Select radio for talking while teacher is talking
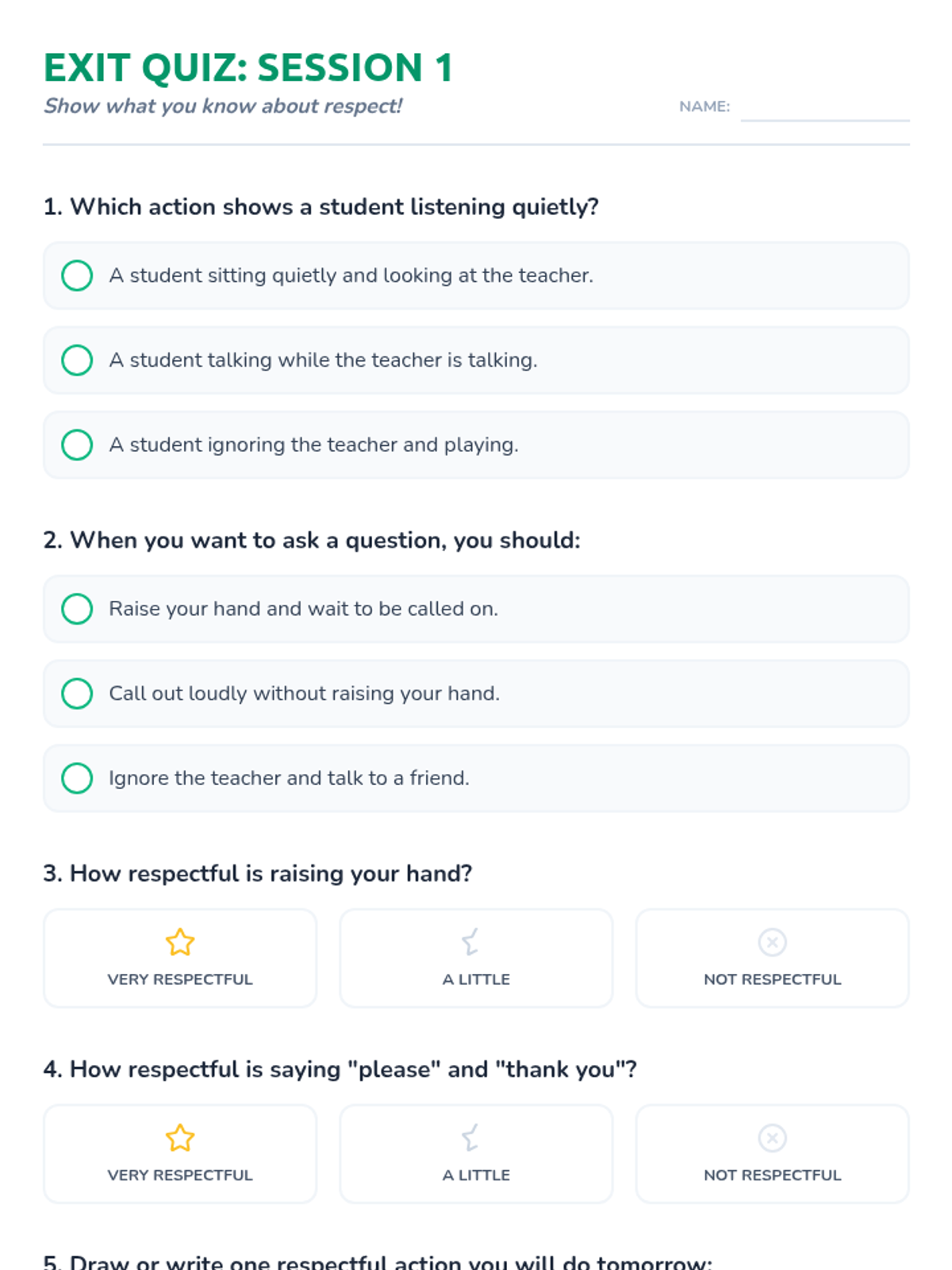This screenshot has width=952, height=1270. 77,360
